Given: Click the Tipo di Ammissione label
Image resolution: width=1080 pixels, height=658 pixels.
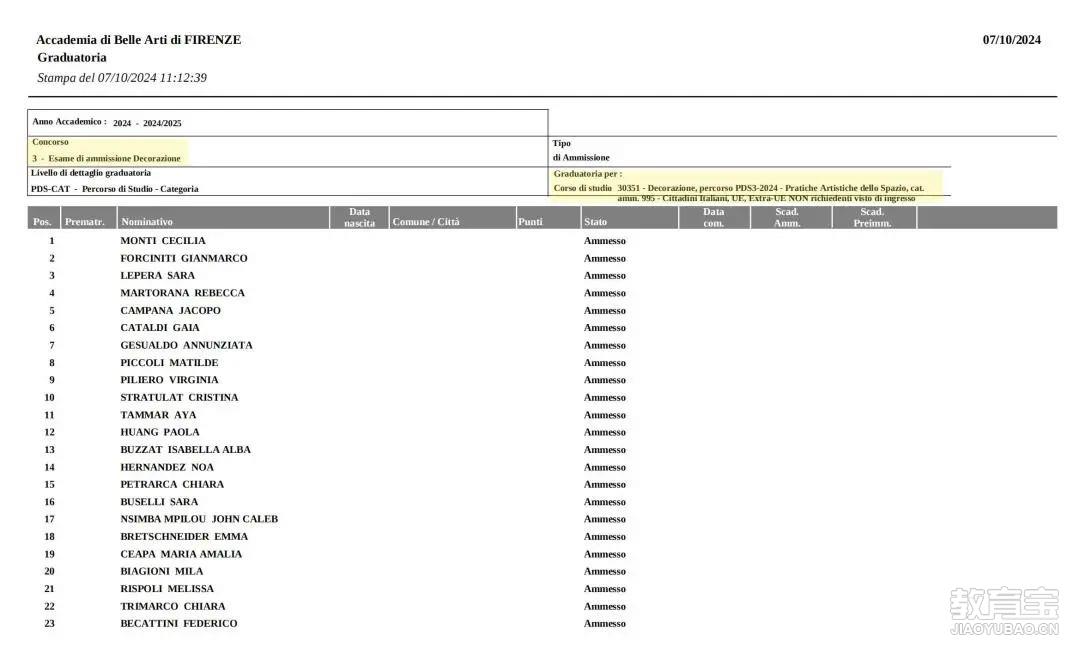Looking at the screenshot, I should (x=581, y=150).
